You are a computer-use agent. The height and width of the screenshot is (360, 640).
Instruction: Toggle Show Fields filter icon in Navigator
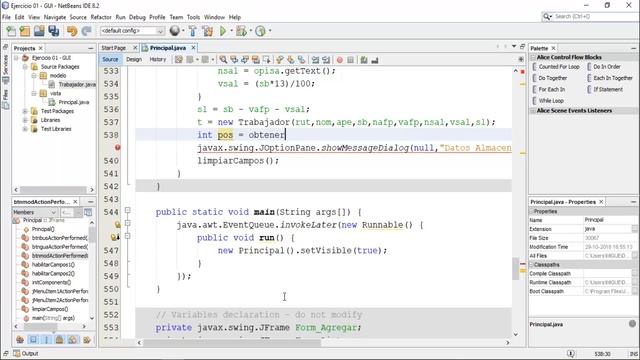(x=33, y=339)
